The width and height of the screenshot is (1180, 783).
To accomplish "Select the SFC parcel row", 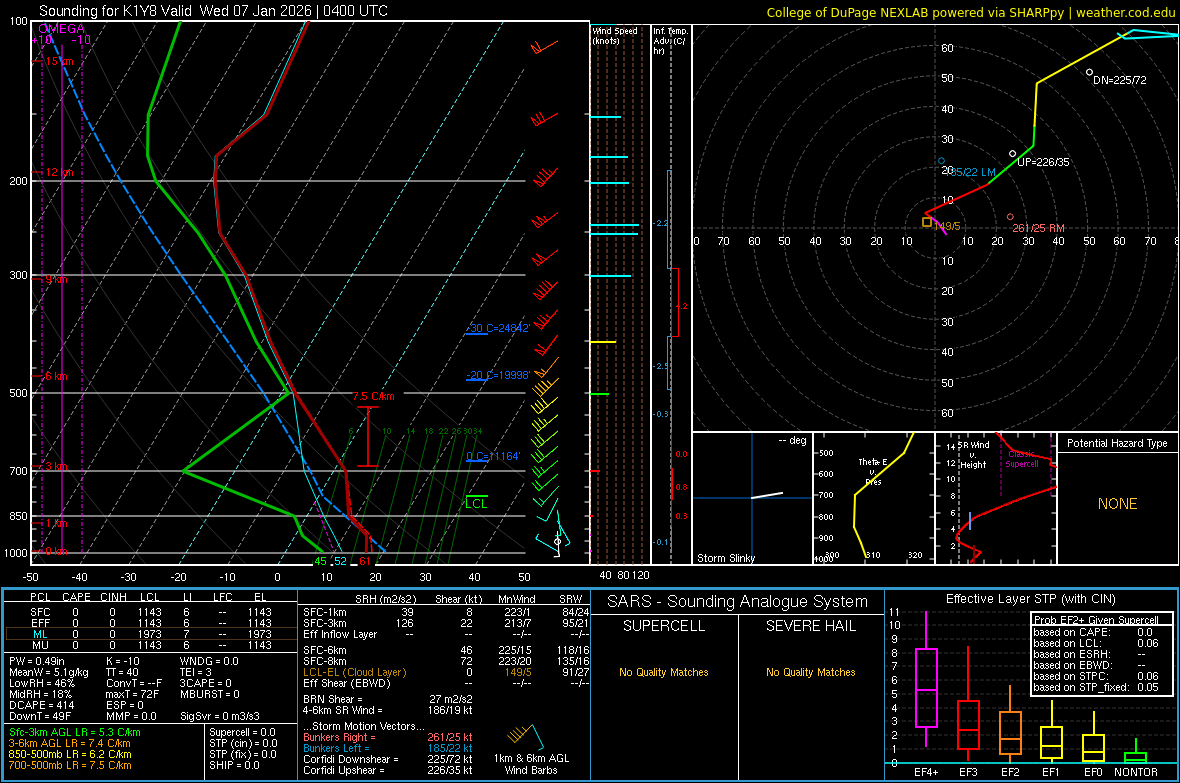I will [150, 612].
